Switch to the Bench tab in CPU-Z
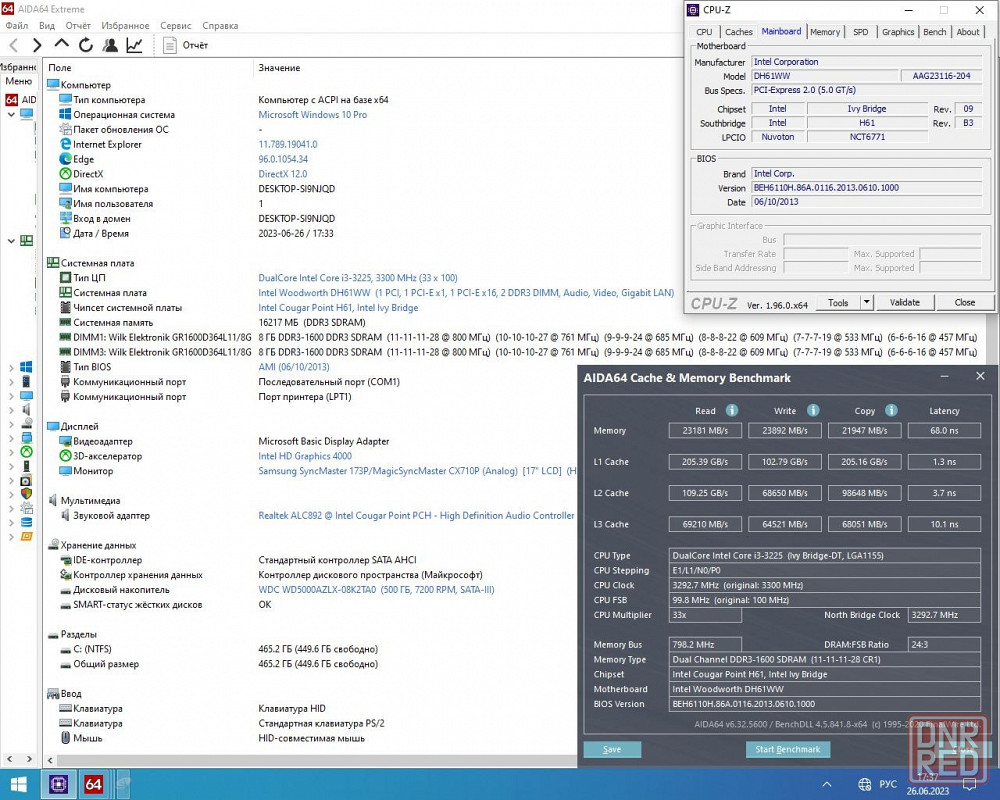 pos(934,32)
